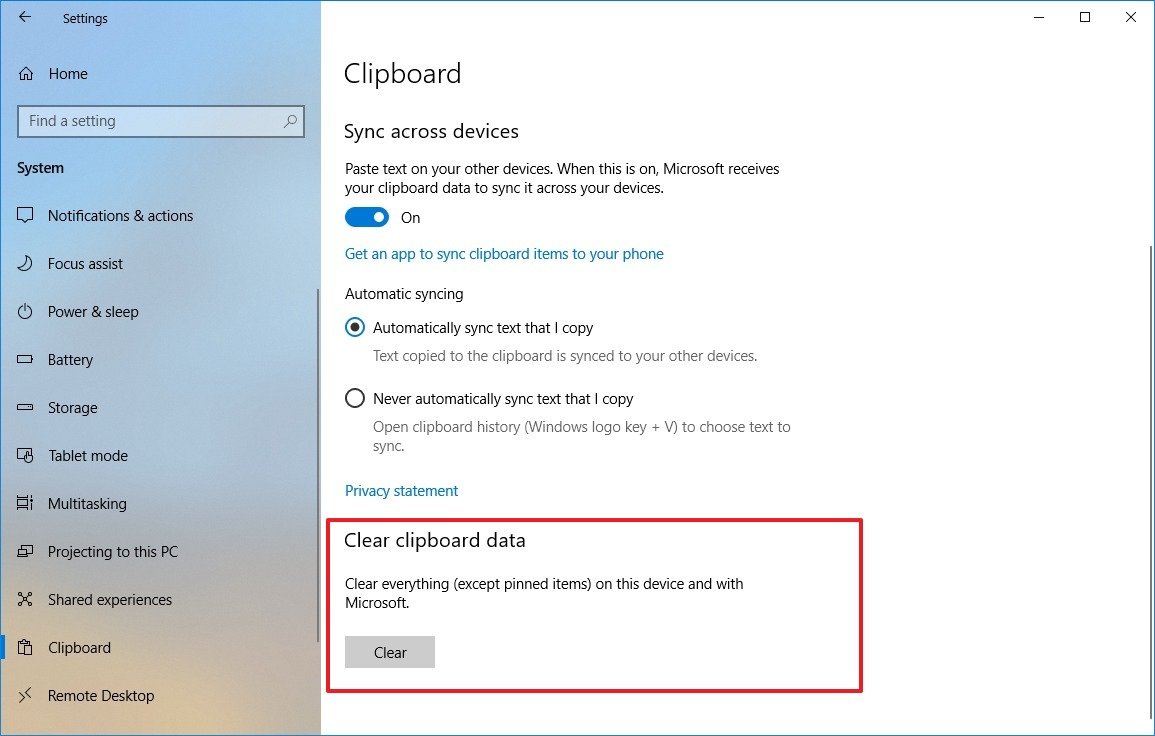This screenshot has width=1155, height=736.
Task: Navigate to Remote Desktop settings
Action: (101, 695)
